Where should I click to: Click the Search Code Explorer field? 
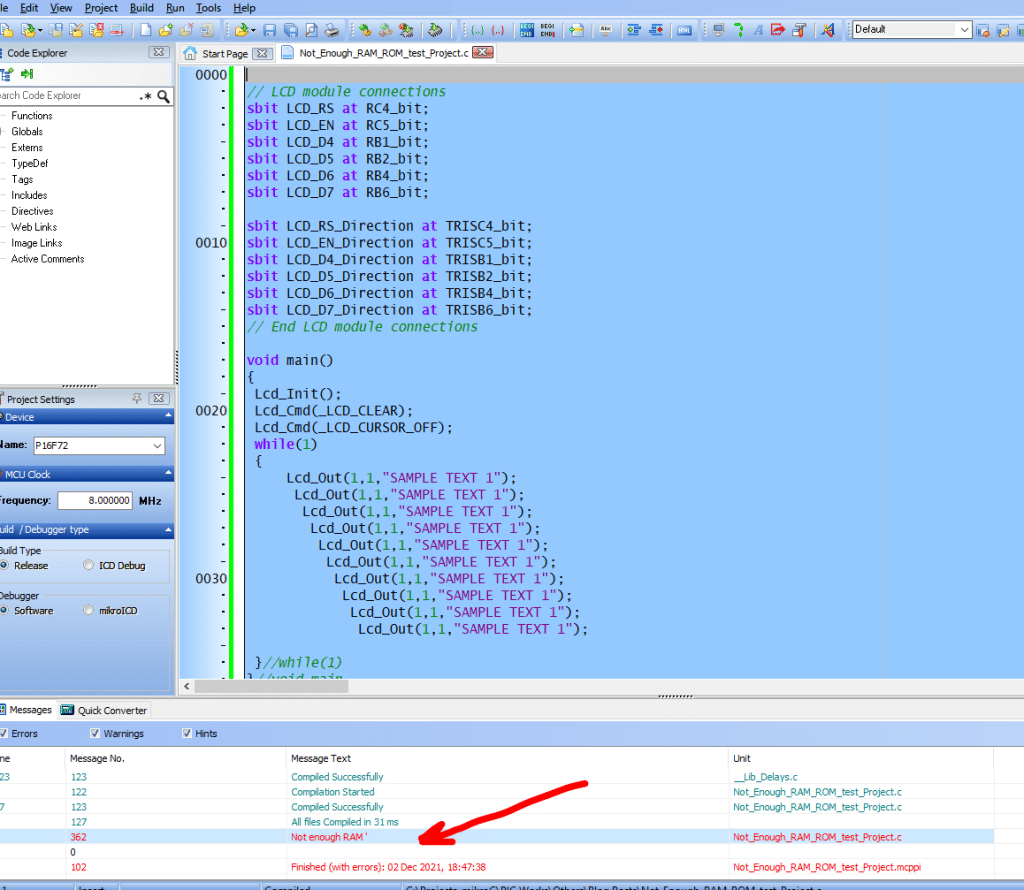click(x=68, y=95)
